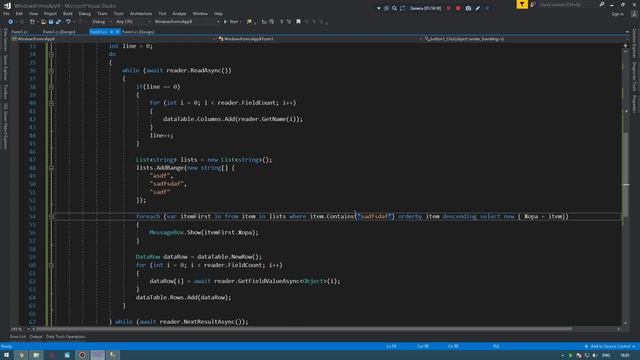Image resolution: width=640 pixels, height=360 pixels.
Task: Click the dataTable.Rows.Add(dataRow) line
Action: coord(183,298)
